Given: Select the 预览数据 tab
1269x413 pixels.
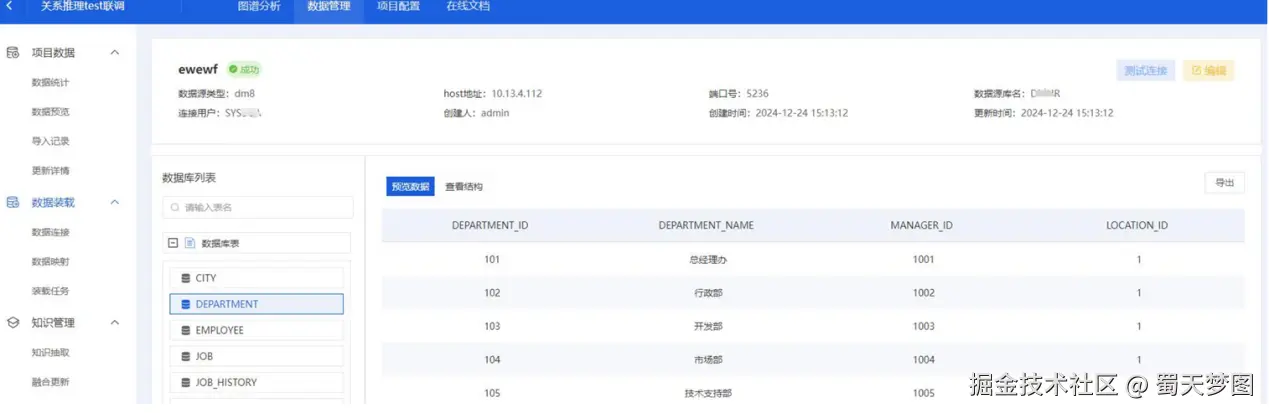Looking at the screenshot, I should [x=410, y=186].
